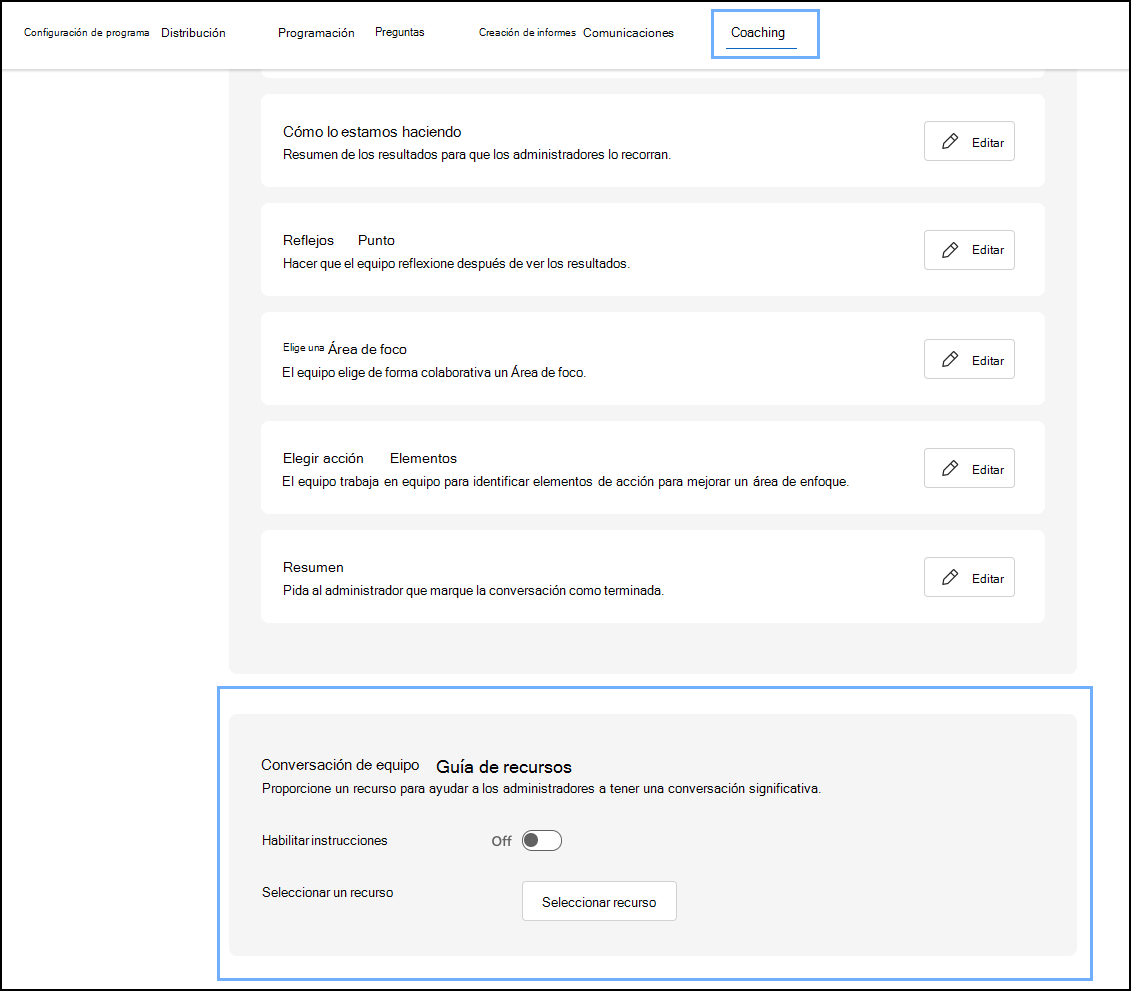The height and width of the screenshot is (991, 1131).
Task: Click the pencil icon next to Reflejos Punto
Action: [x=948, y=249]
